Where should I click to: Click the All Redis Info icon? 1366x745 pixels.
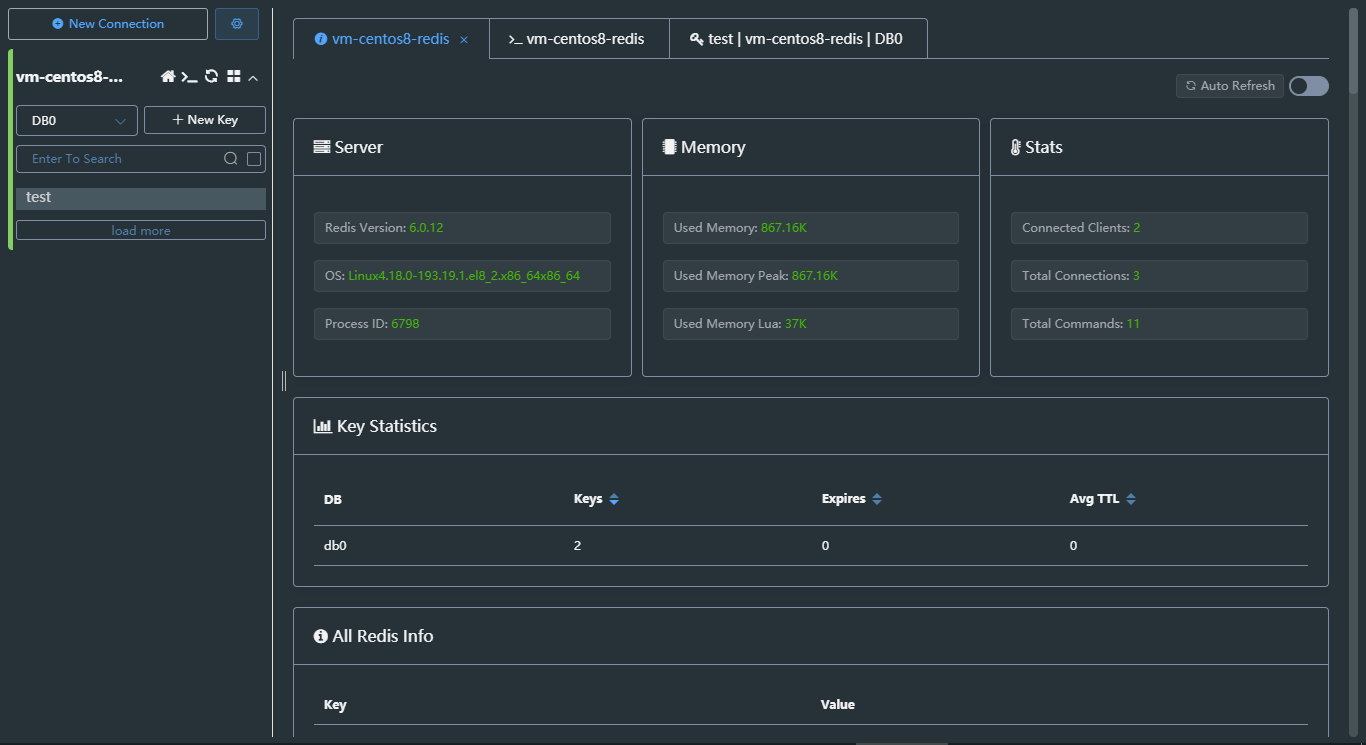coord(321,636)
